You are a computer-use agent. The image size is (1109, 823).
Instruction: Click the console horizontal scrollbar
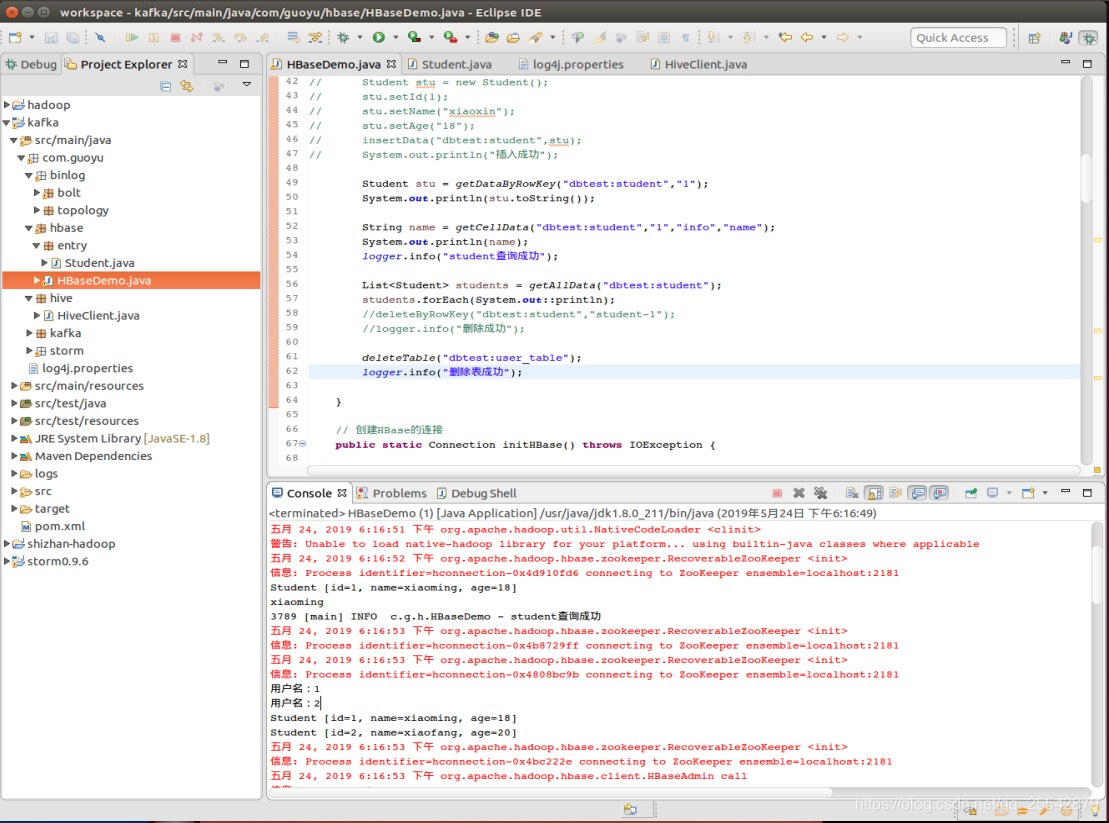click(552, 793)
